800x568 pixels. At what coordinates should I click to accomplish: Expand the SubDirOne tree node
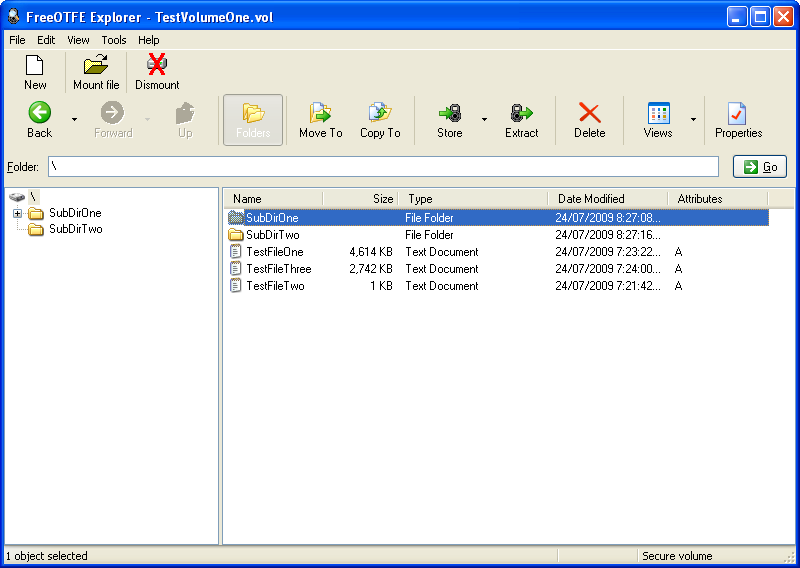17,213
